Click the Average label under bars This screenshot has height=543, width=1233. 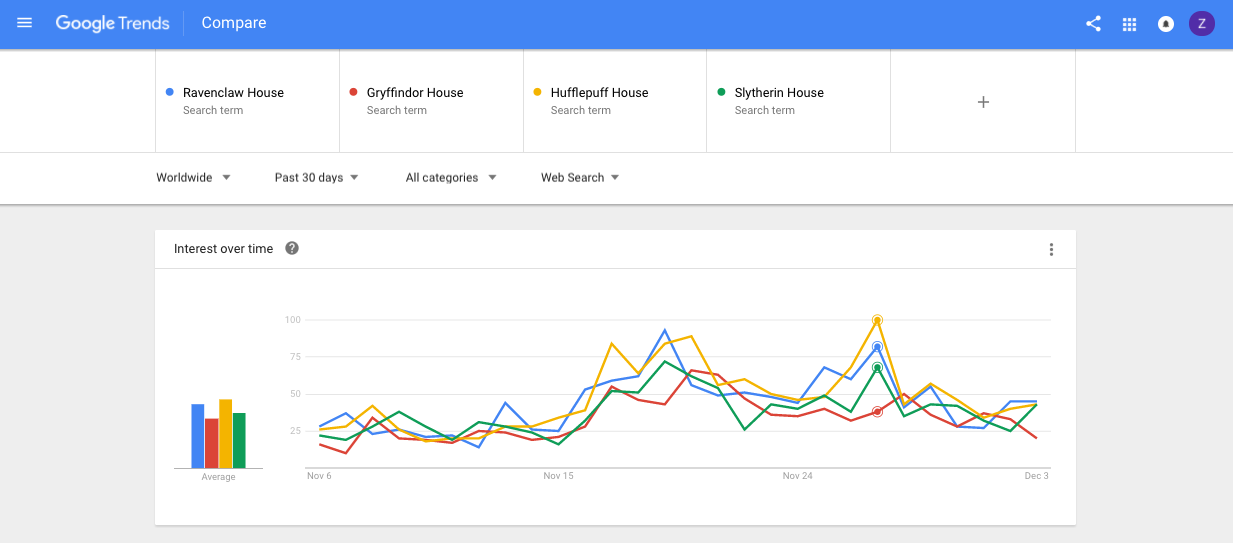point(218,477)
